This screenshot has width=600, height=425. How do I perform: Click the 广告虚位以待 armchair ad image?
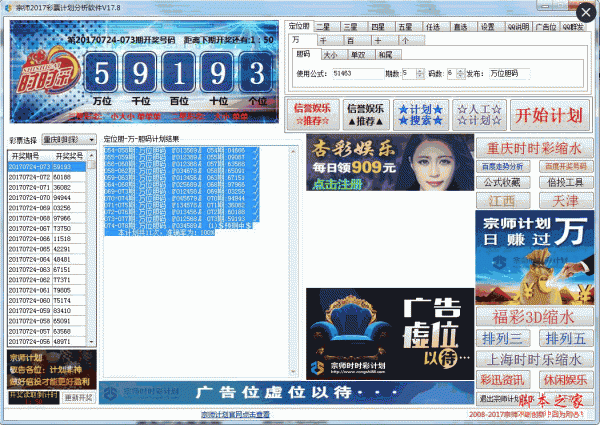pyautogui.click(x=390, y=334)
